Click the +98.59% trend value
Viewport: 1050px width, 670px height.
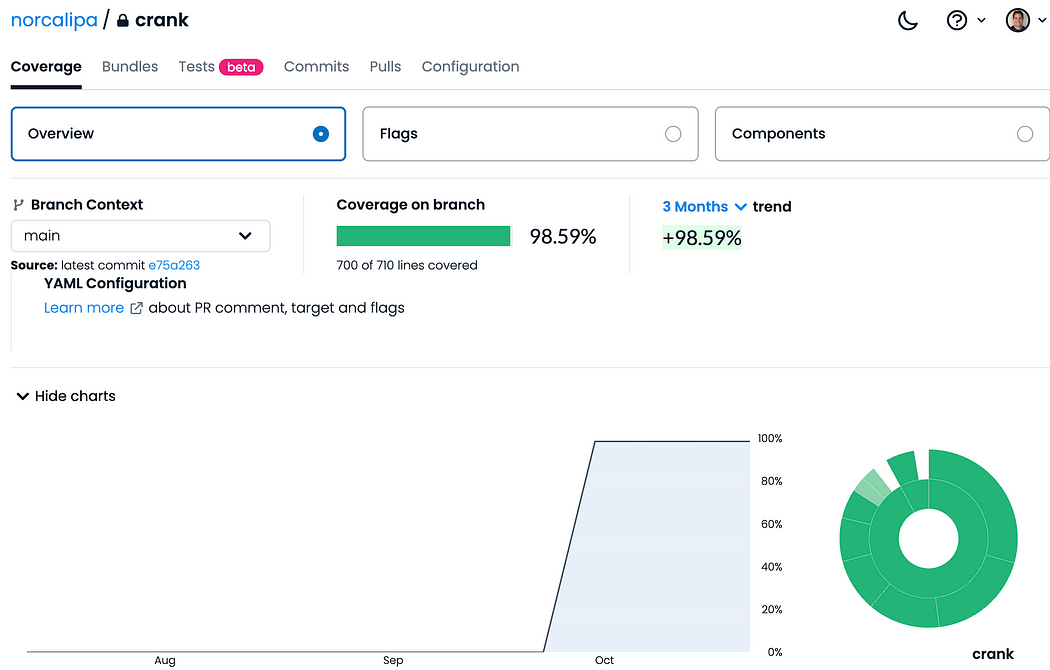[x=702, y=238]
